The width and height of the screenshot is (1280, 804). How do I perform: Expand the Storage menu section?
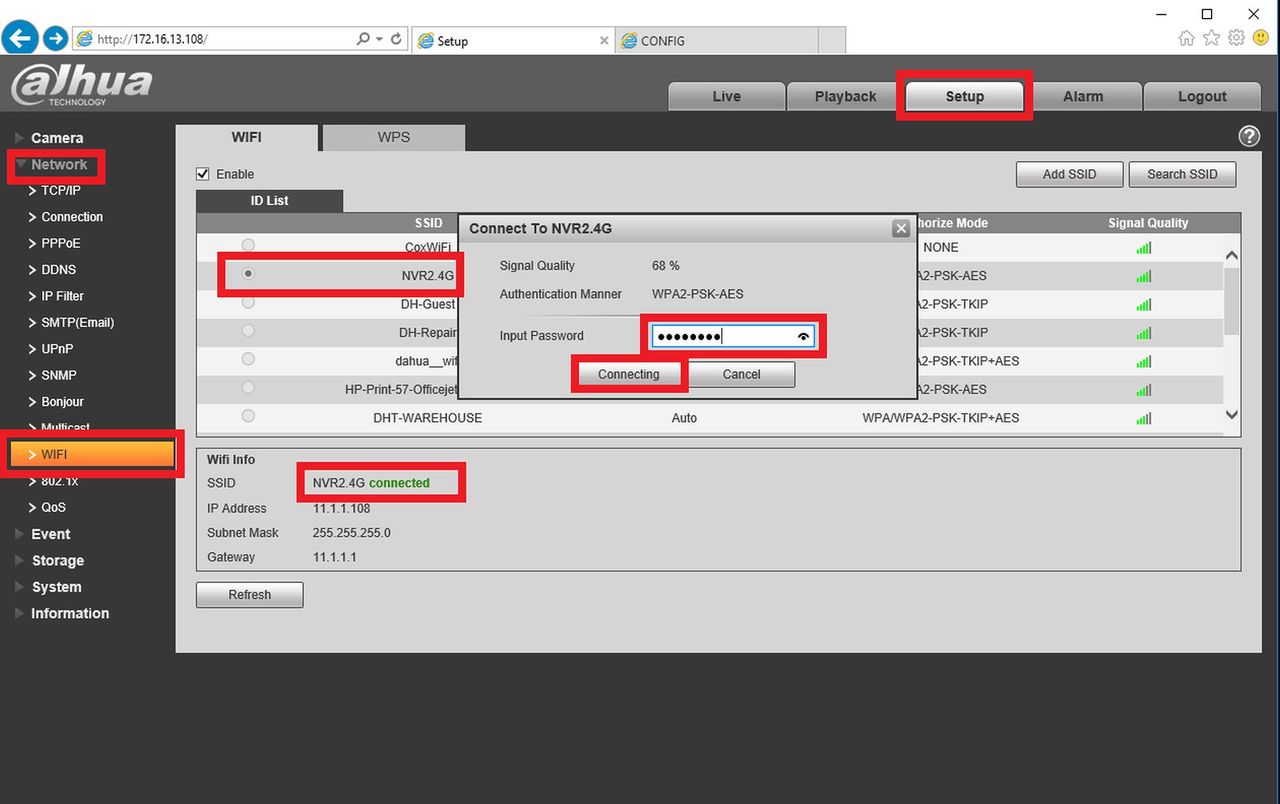tap(57, 561)
